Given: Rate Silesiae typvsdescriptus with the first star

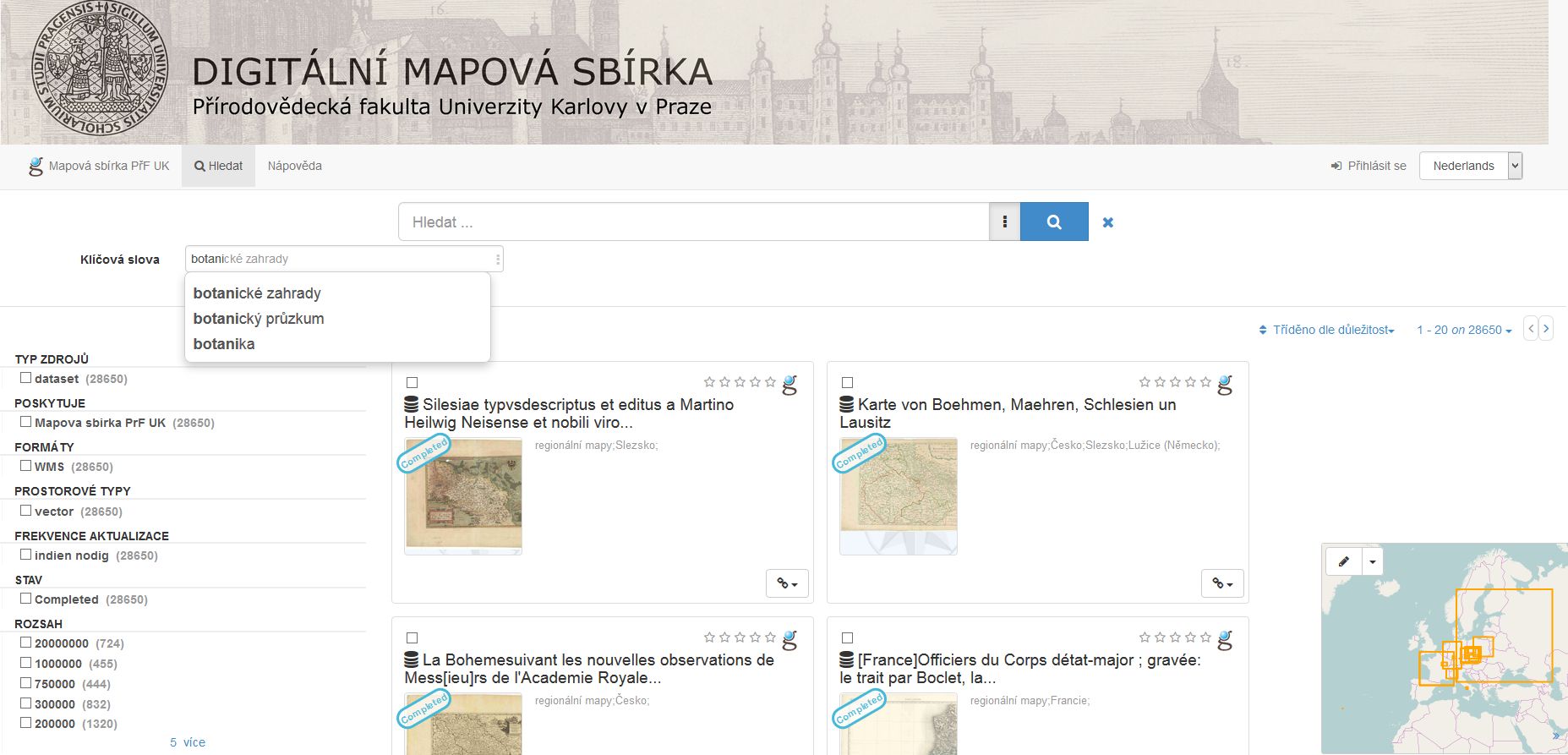Looking at the screenshot, I should (x=709, y=382).
